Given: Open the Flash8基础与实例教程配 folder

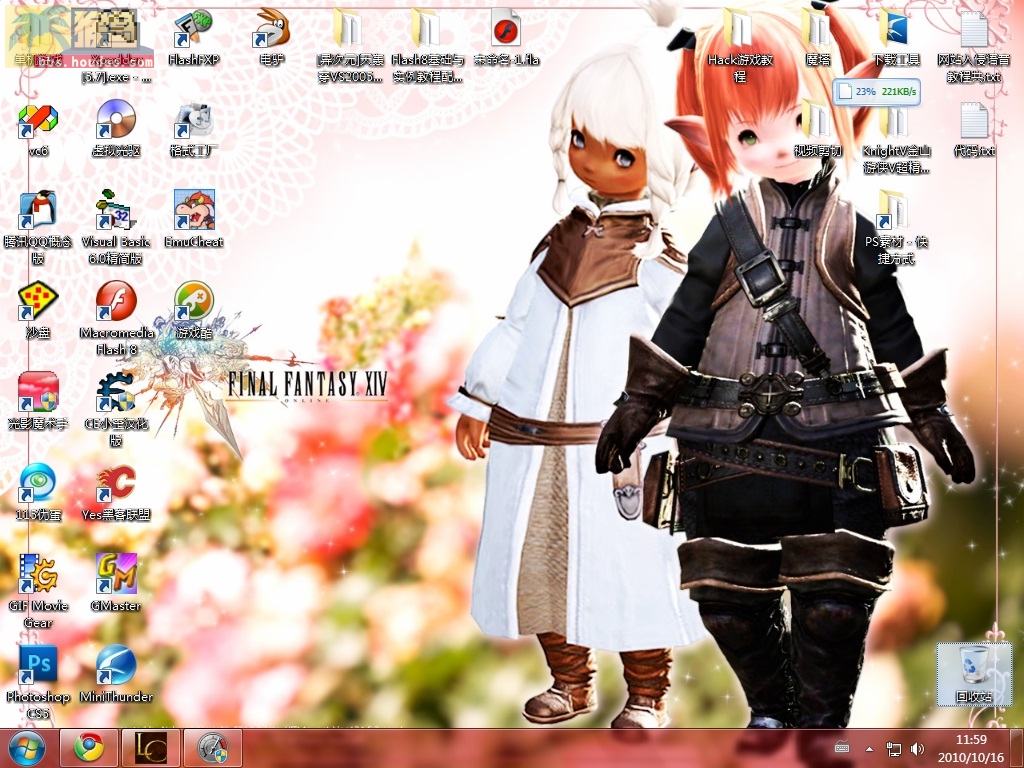Looking at the screenshot, I should [428, 47].
